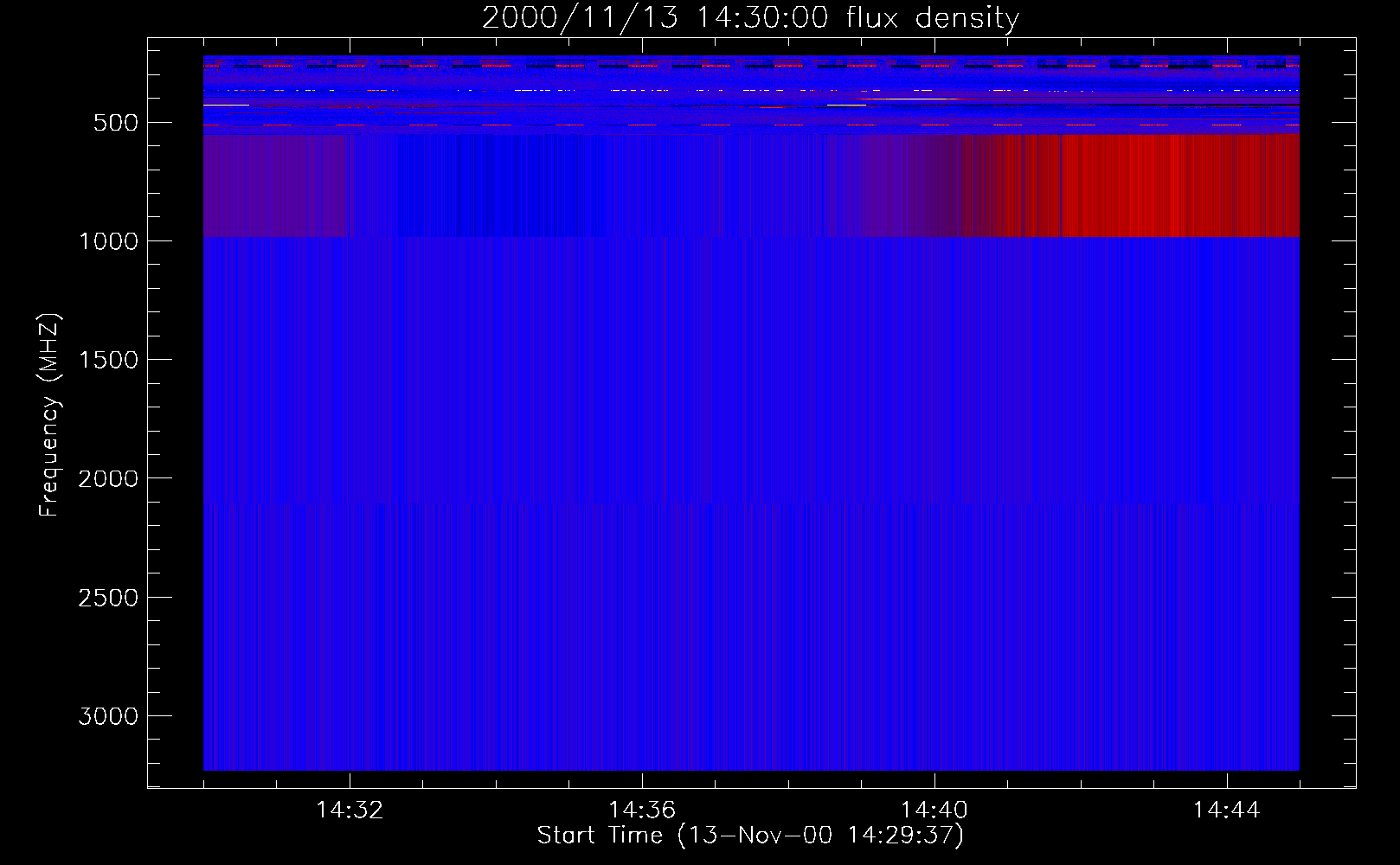Click the 14:40 time tick label

click(x=934, y=811)
